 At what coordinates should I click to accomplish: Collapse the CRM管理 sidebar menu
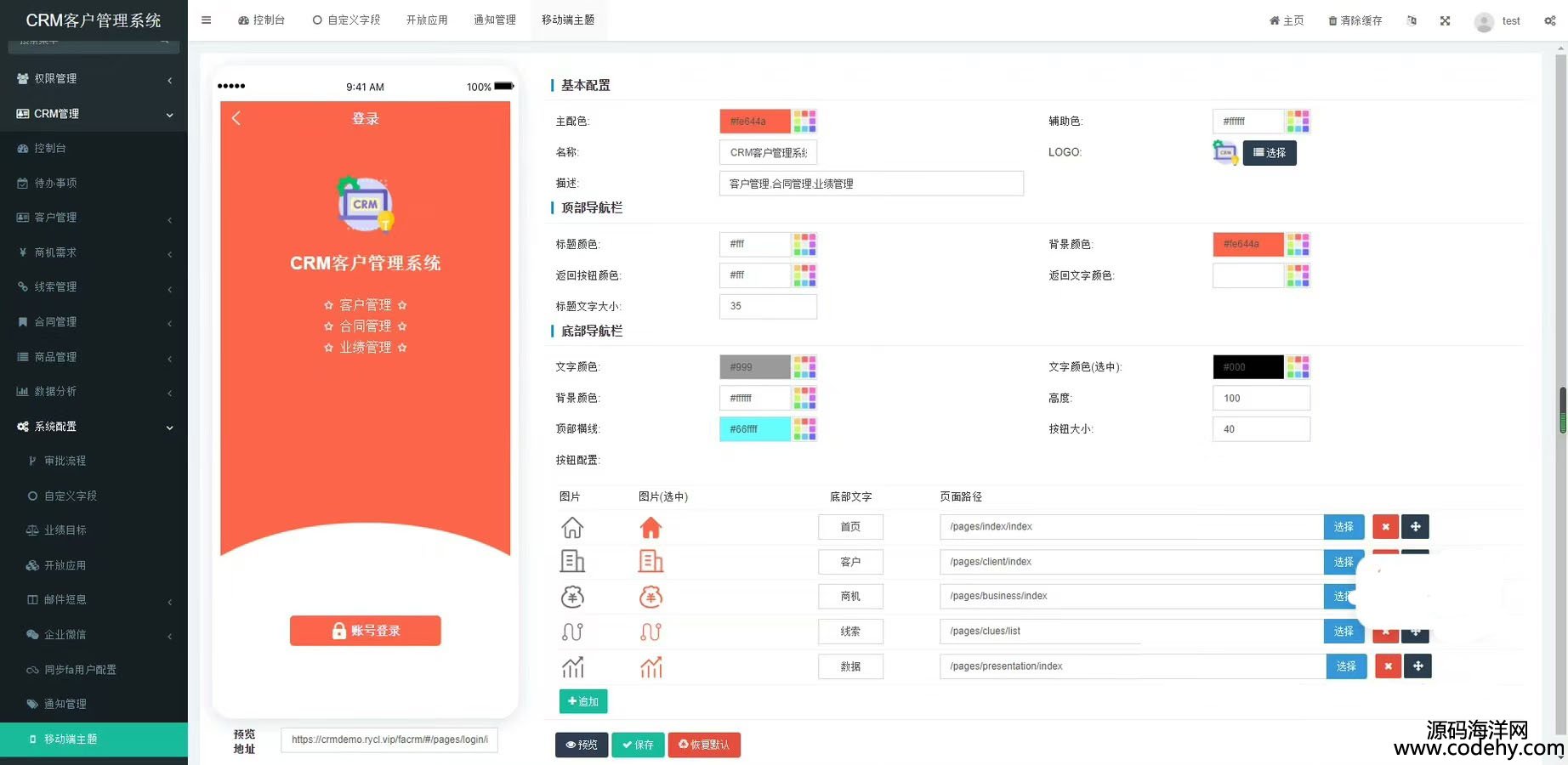pyautogui.click(x=94, y=114)
